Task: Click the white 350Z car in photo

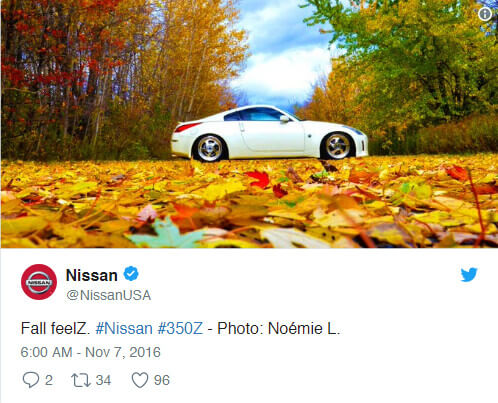Action: (269, 134)
